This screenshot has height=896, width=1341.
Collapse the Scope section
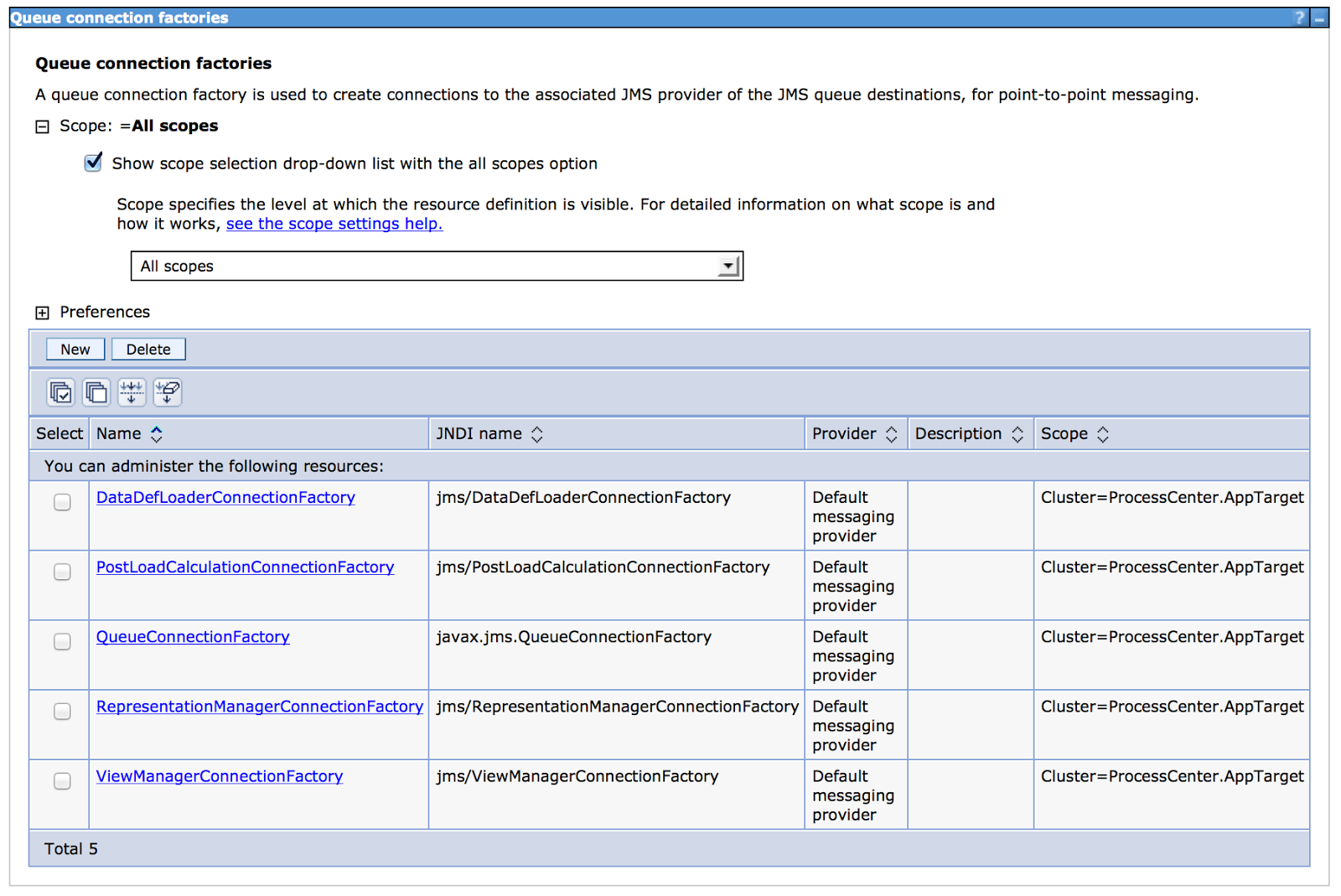point(41,126)
